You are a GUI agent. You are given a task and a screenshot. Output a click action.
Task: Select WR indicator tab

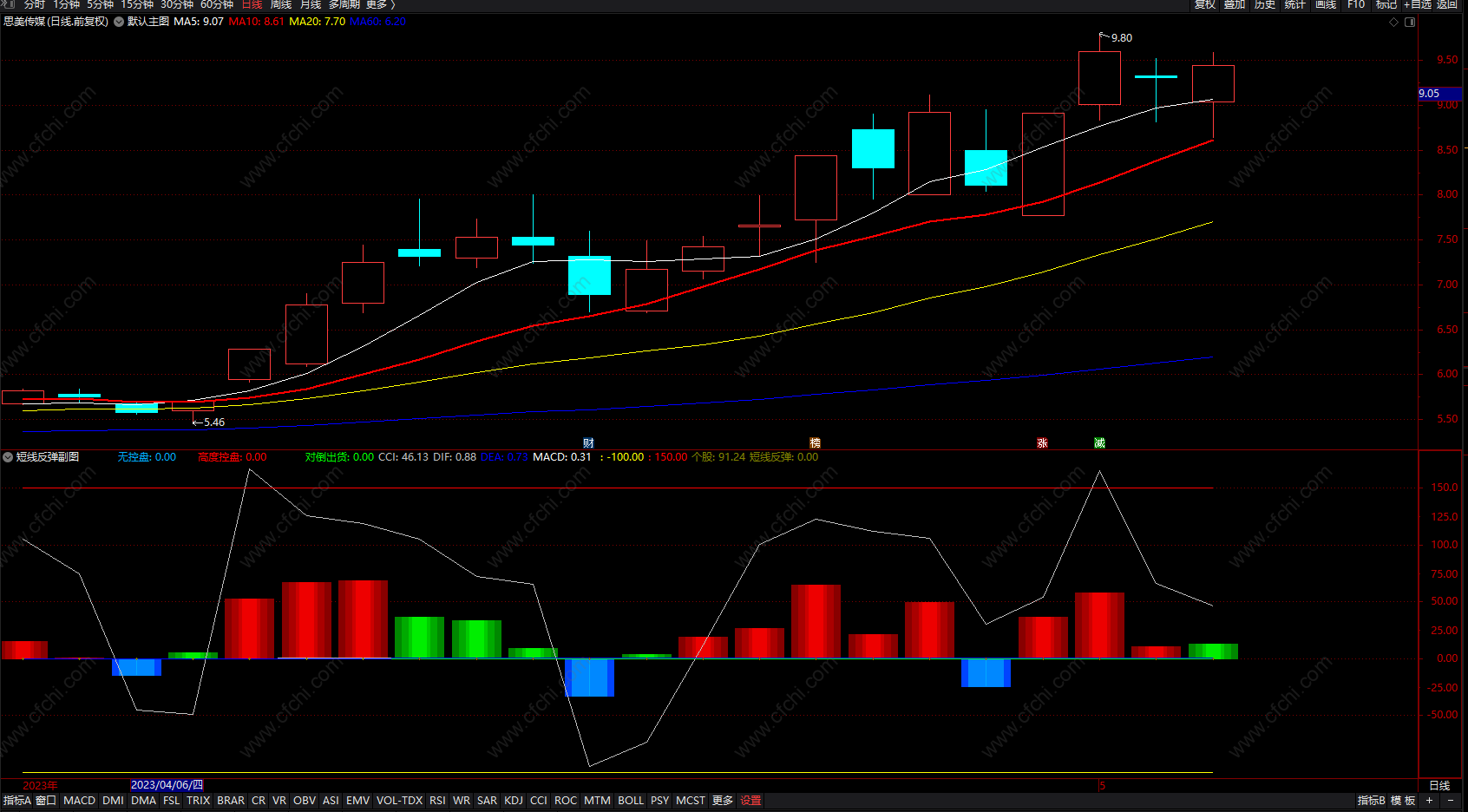point(462,801)
